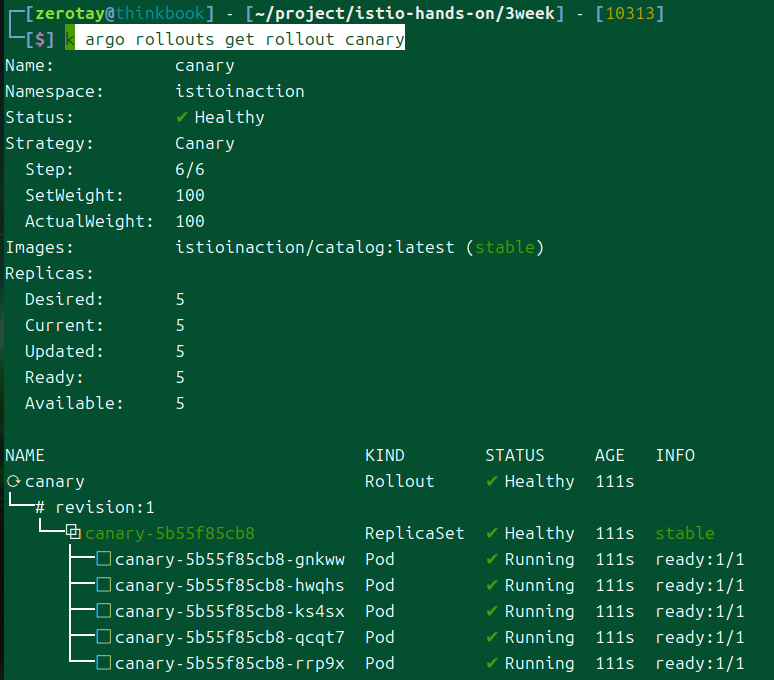The image size is (774, 680).
Task: Click the ReplicaSet icon before canary-5b55f85cb8
Action: (x=74, y=532)
